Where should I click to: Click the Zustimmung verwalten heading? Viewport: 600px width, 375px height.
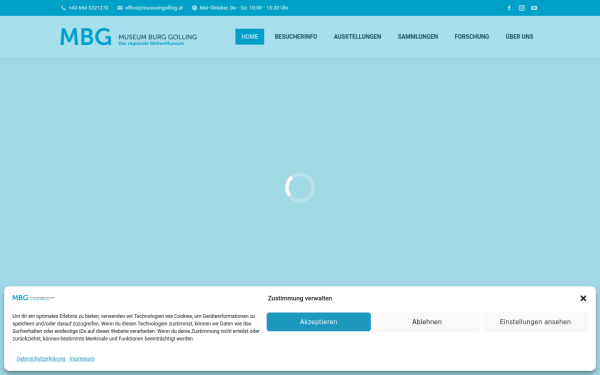coord(300,298)
